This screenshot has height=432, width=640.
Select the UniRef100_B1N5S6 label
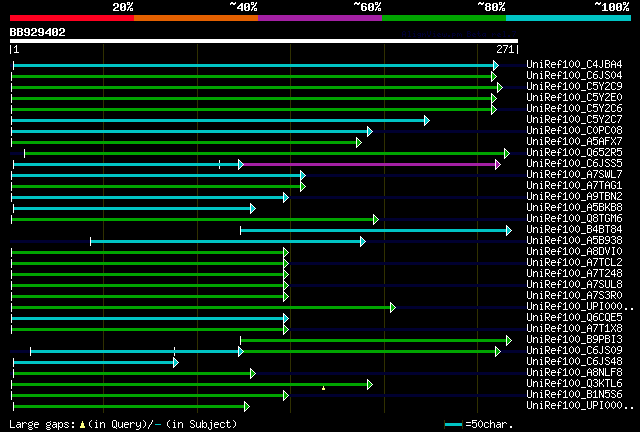click(574, 395)
